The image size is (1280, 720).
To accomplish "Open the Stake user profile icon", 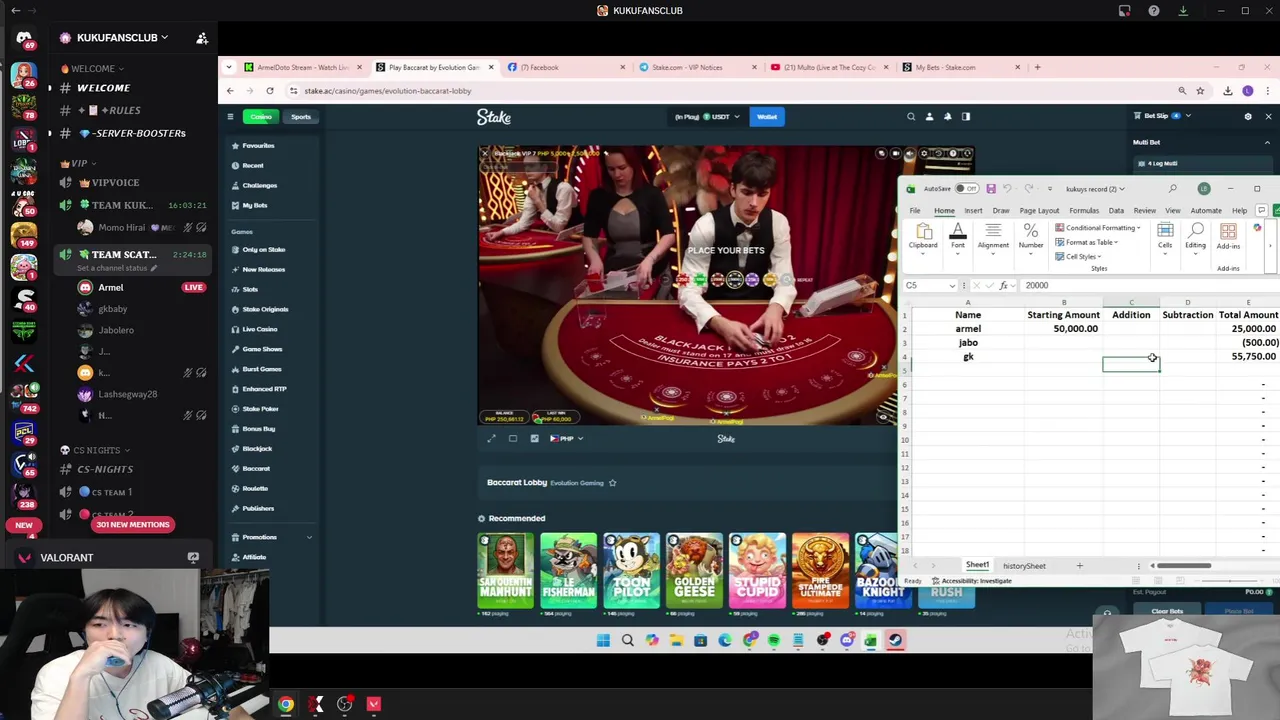I will pos(929,117).
